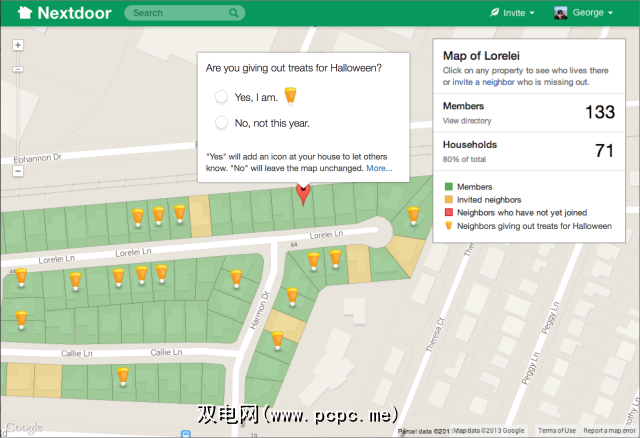This screenshot has width=640, height=438.
Task: Click leftmost of three candy corns above Lorelei Ln
Action: click(138, 218)
